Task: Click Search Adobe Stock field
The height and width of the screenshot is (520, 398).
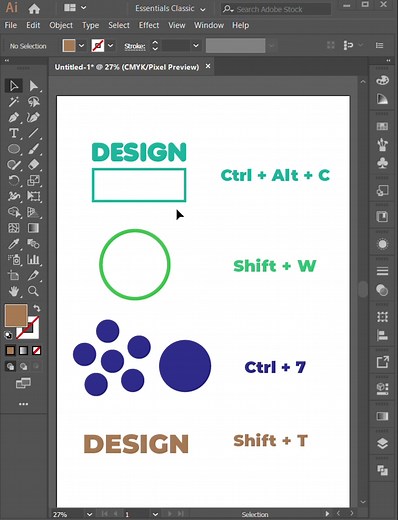Action: [x=276, y=9]
